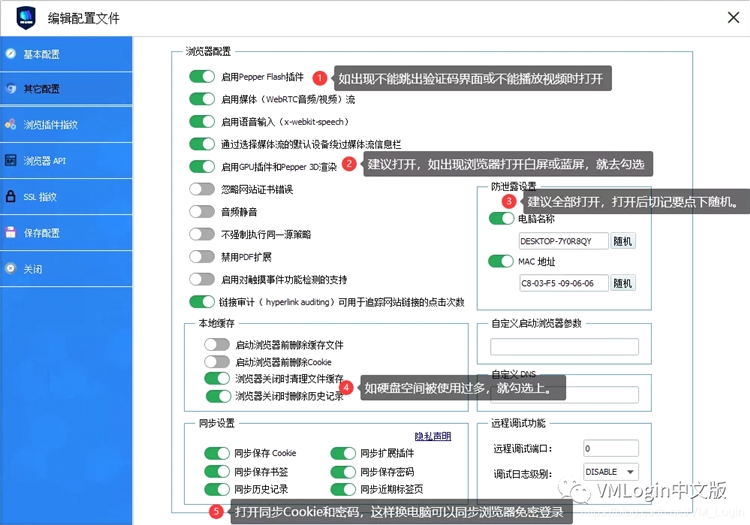Click 随机 button beside computer name
750x525 pixels.
coord(623,241)
